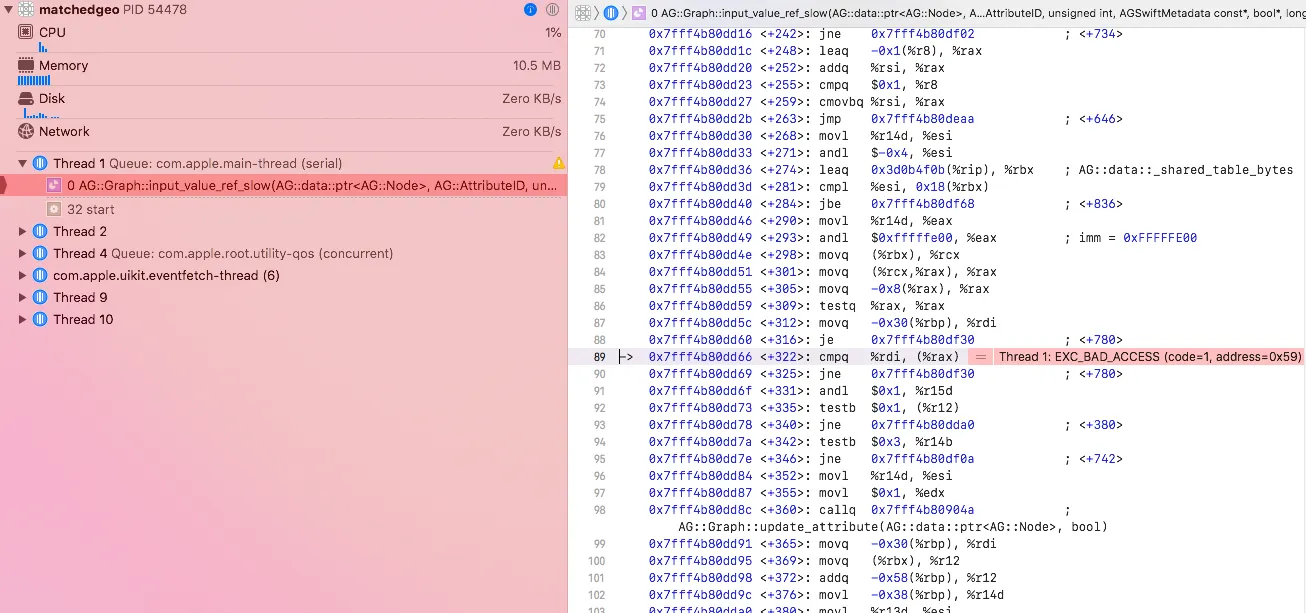Select Thread 4 utility-qos queue row
Image resolution: width=1306 pixels, height=613 pixels.
tap(283, 253)
